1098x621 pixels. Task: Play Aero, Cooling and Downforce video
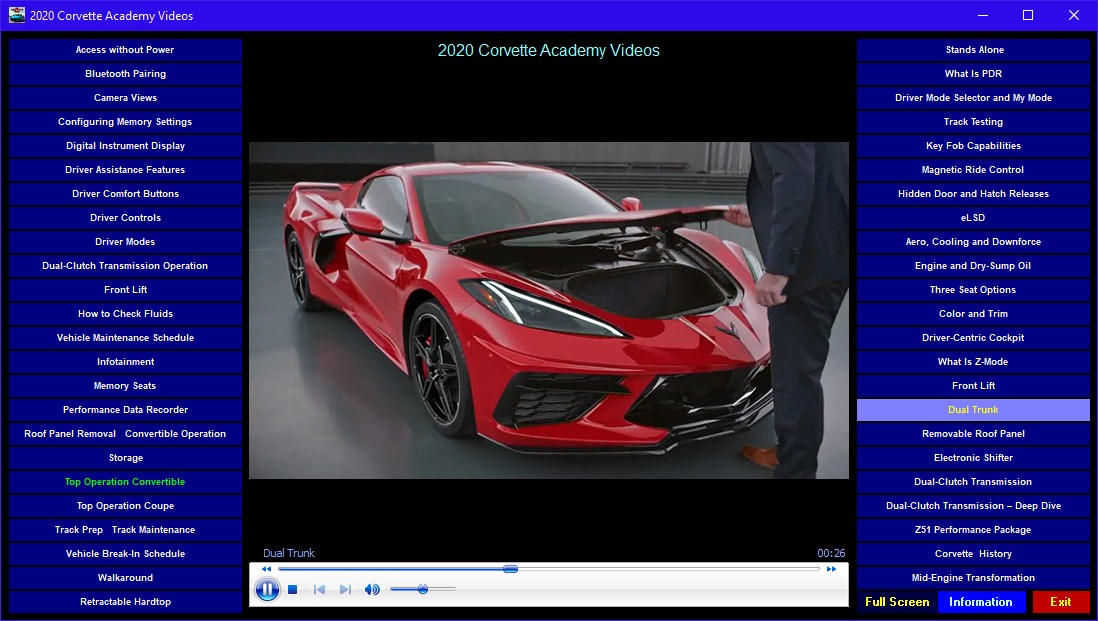973,242
